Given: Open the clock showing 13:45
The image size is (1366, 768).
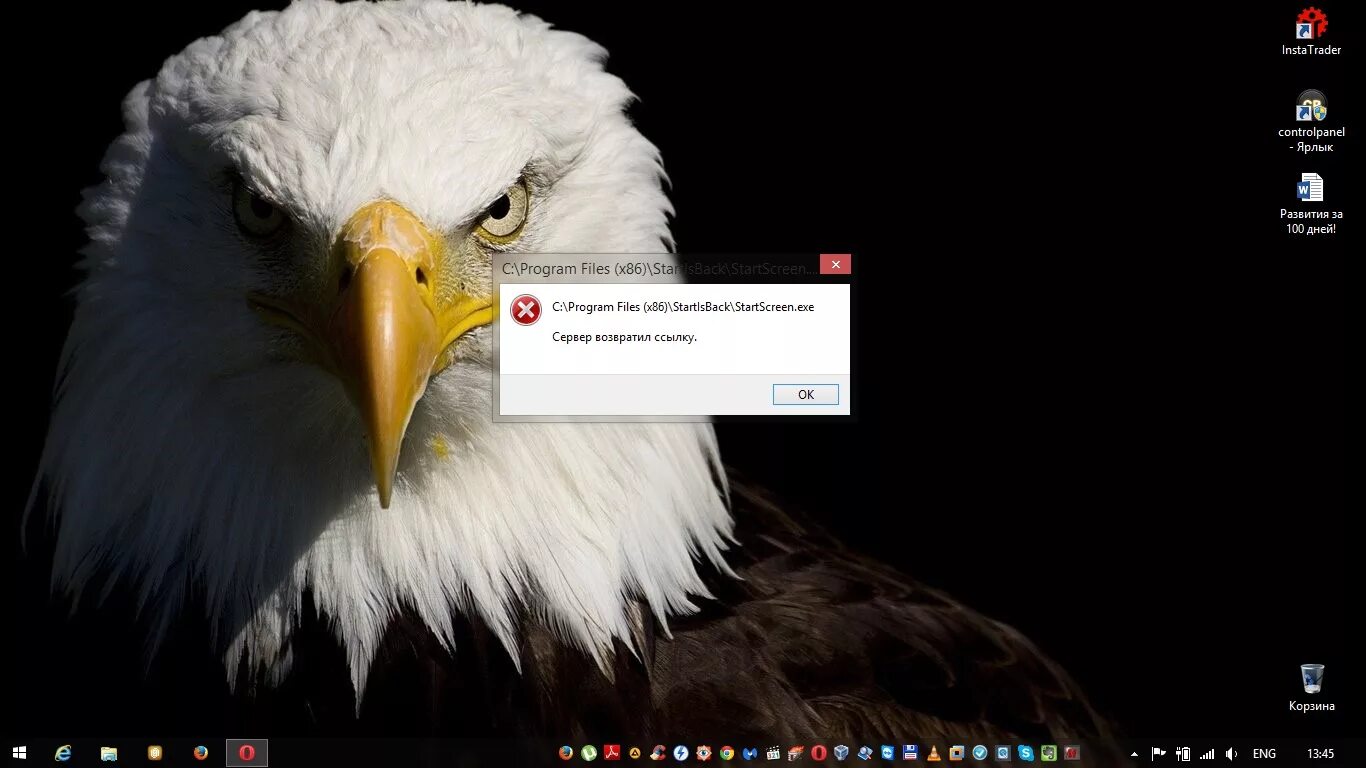Looking at the screenshot, I should (x=1320, y=754).
